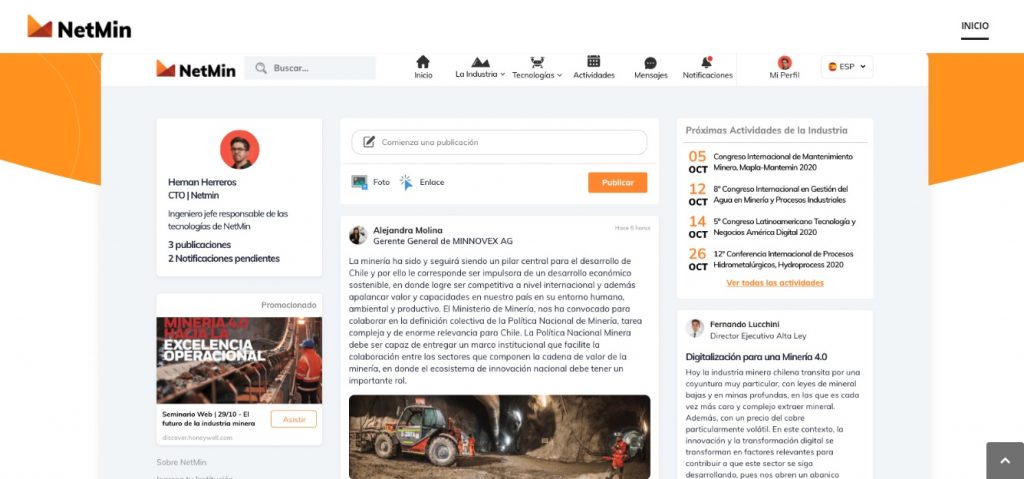Go to the Inicio home icon
Viewport: 1024px width, 479px height.
pos(423,62)
